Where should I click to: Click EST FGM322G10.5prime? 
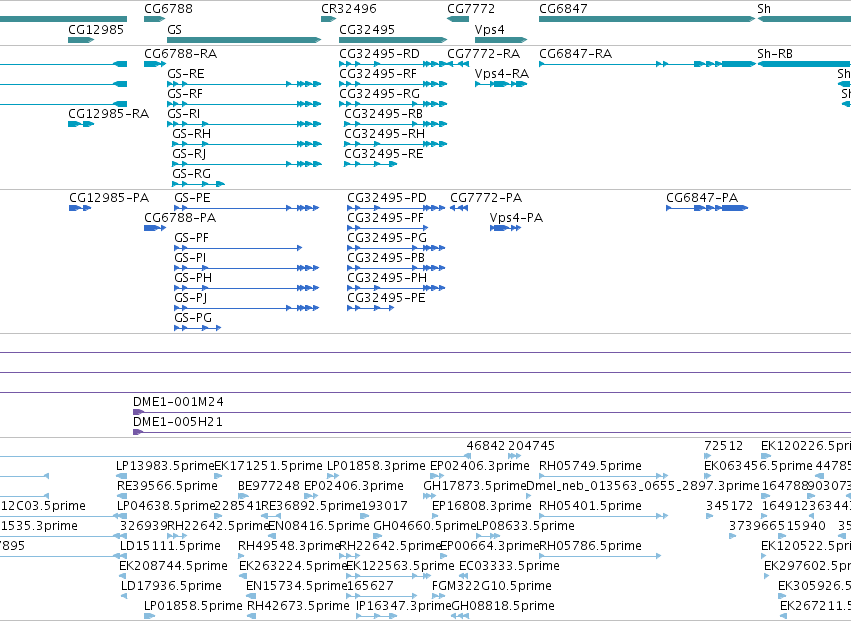point(437,596)
